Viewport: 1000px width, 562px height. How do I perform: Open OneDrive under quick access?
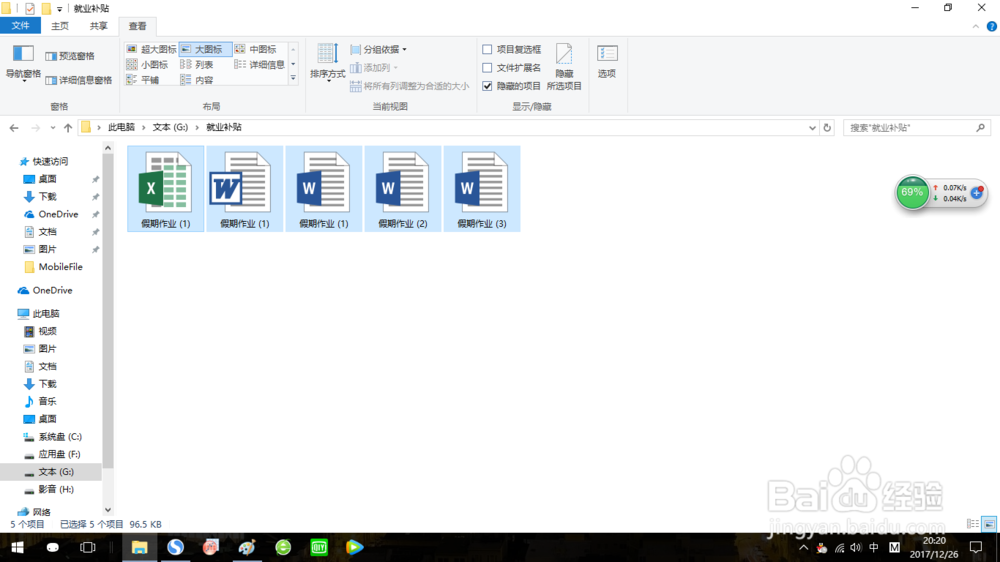click(x=58, y=214)
